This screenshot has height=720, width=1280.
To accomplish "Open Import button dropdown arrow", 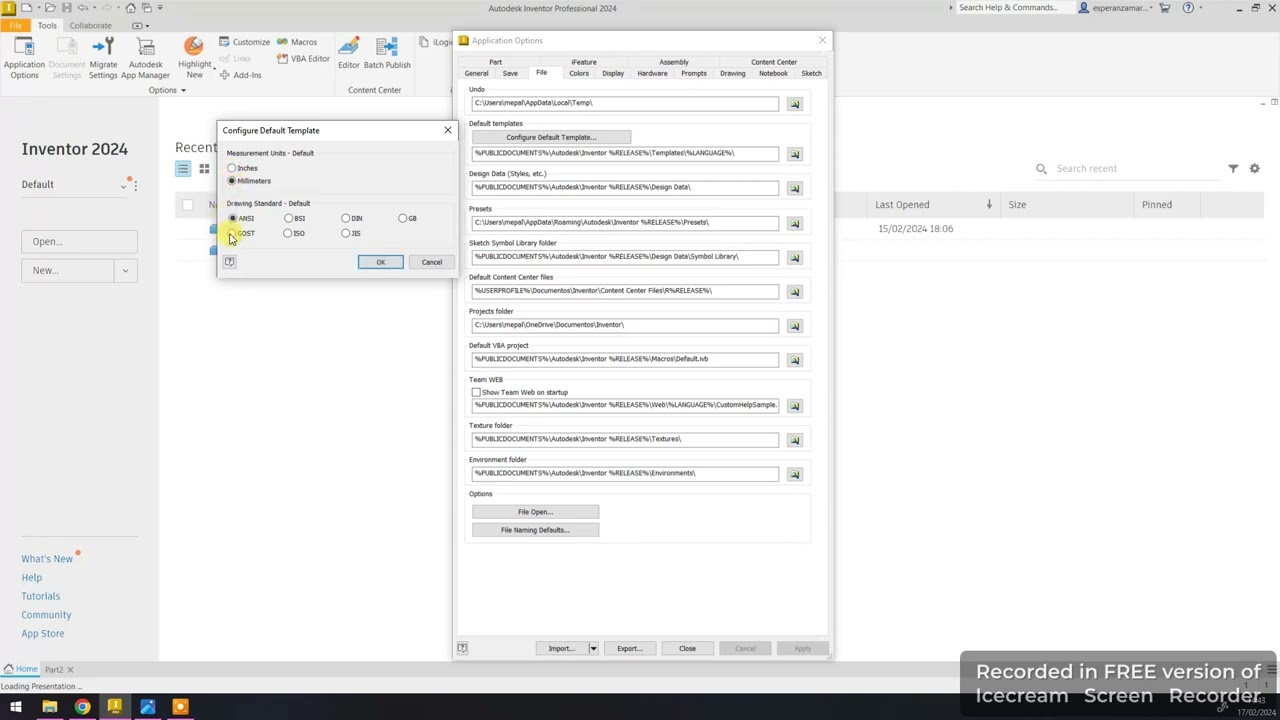I will pyautogui.click(x=593, y=648).
